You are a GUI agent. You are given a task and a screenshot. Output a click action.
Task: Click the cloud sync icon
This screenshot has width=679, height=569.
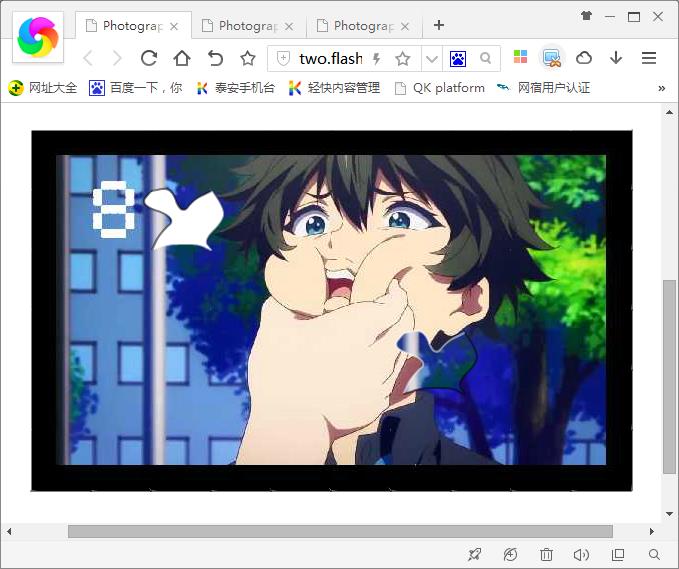[x=584, y=58]
